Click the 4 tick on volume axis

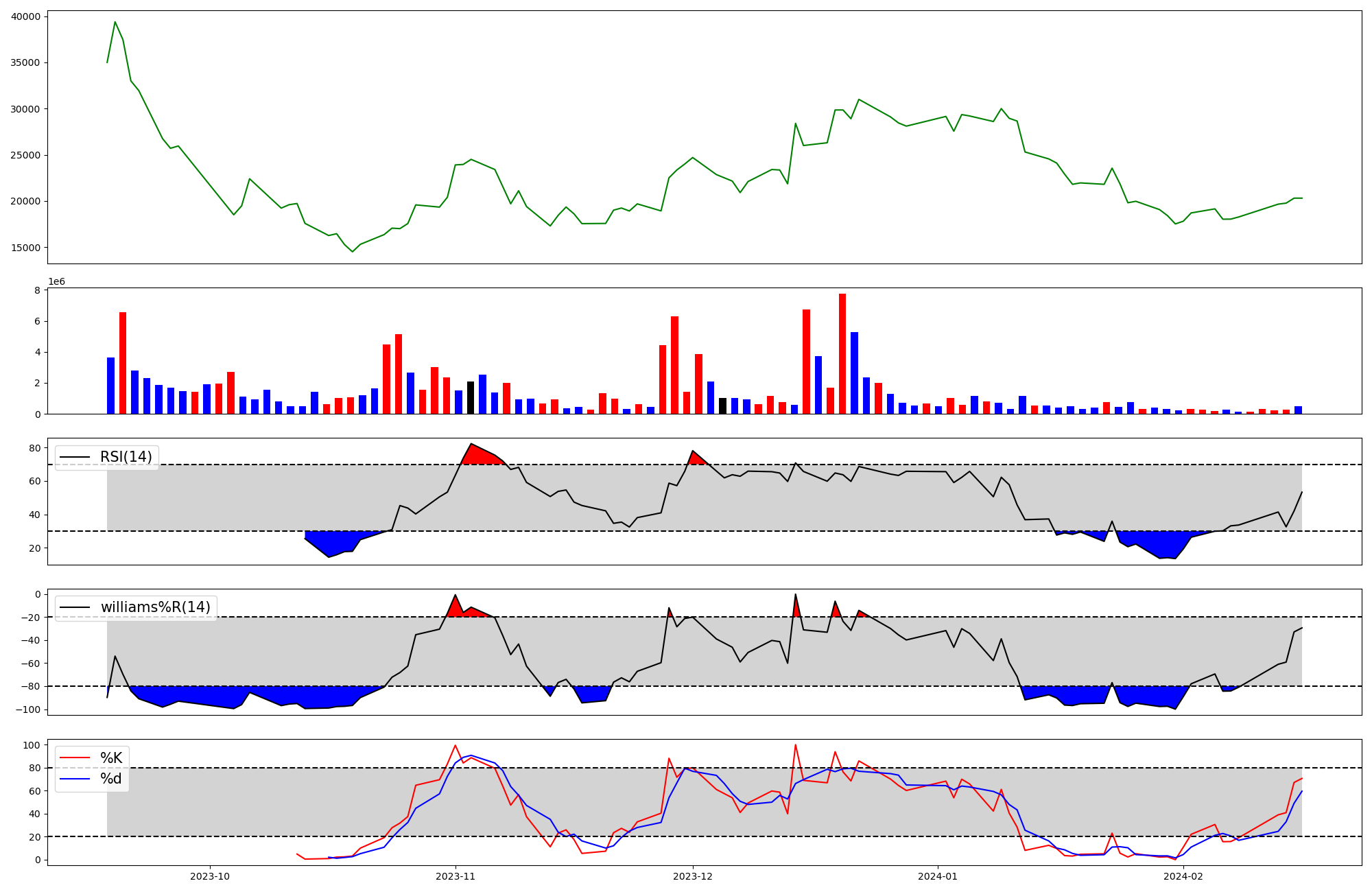(38, 352)
